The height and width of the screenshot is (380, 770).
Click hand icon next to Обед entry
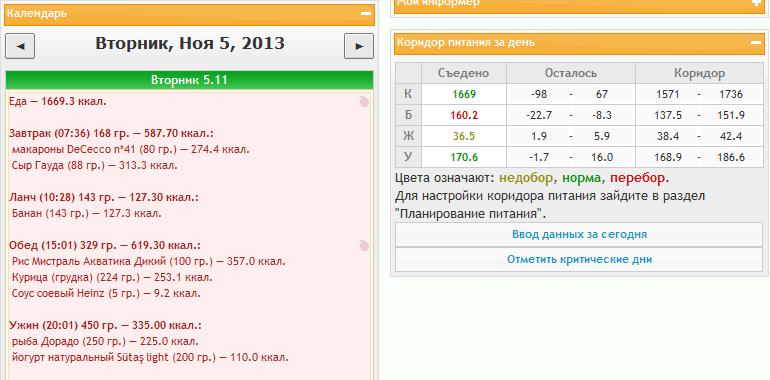[x=364, y=245]
